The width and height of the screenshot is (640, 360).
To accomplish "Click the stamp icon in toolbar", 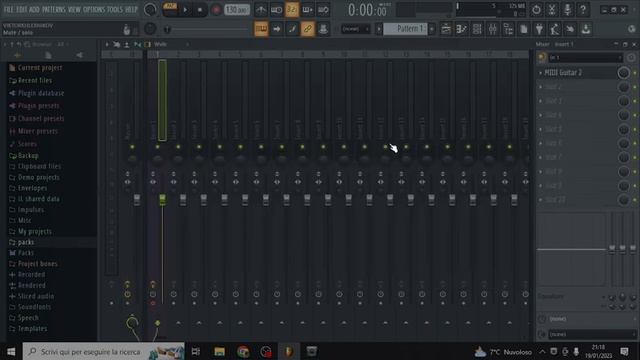I will [323, 29].
